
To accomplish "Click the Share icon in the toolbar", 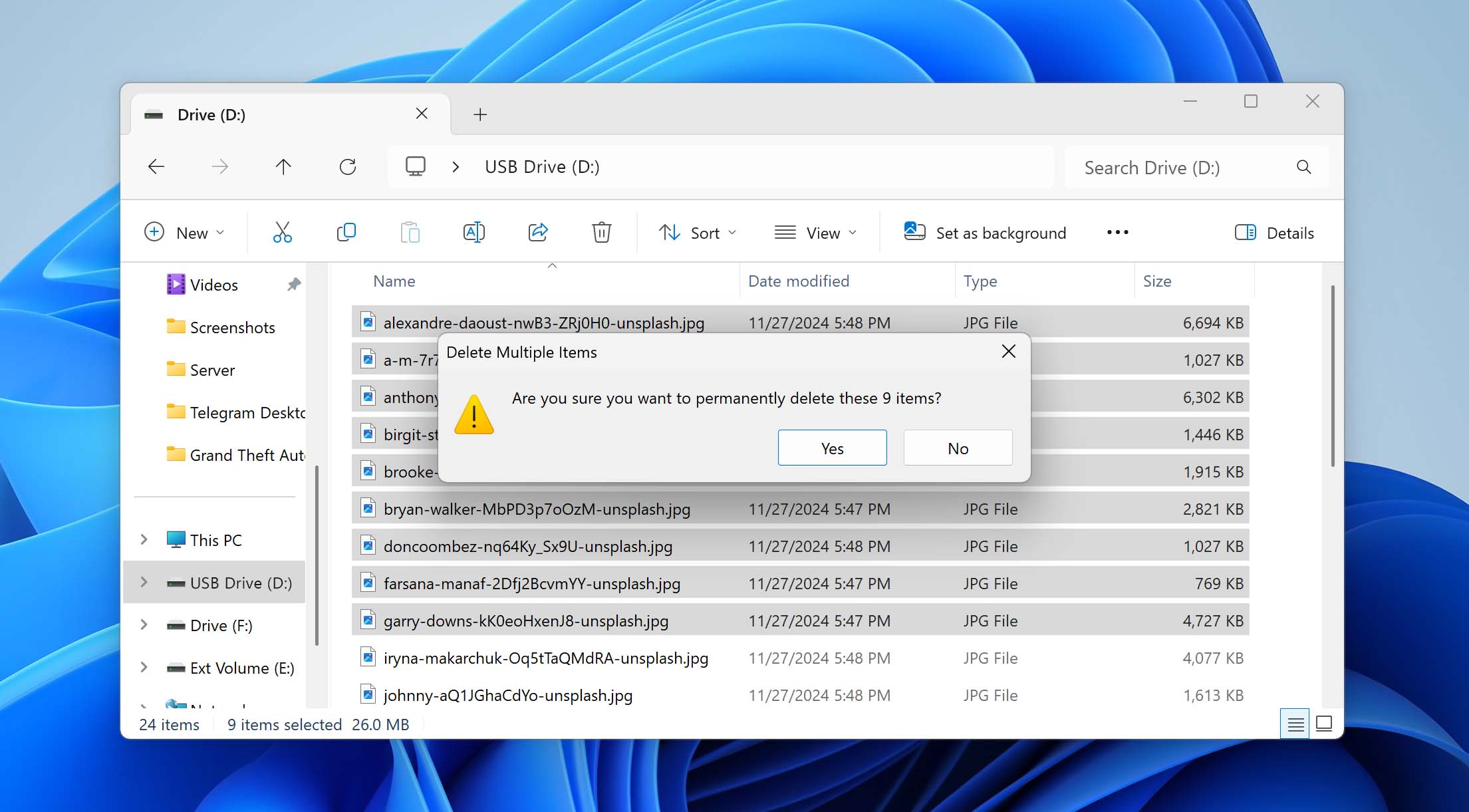I will [x=537, y=232].
